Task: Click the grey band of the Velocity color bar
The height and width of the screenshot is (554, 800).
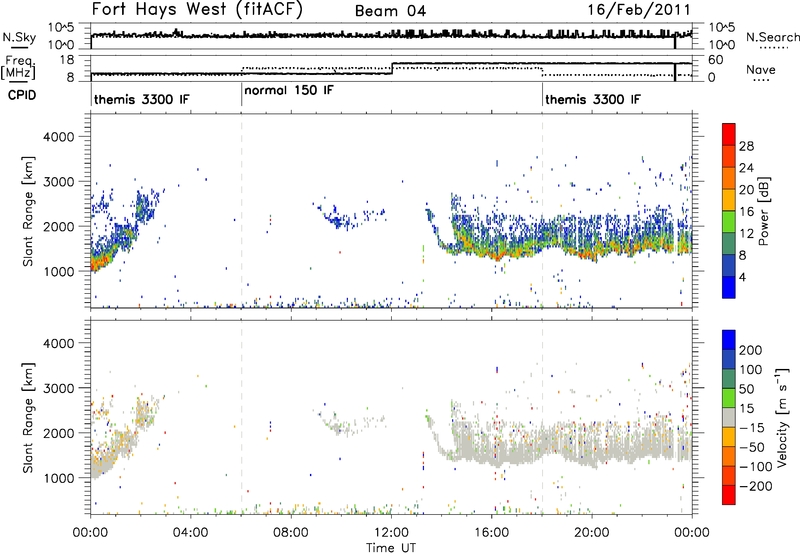Action: 729,417
